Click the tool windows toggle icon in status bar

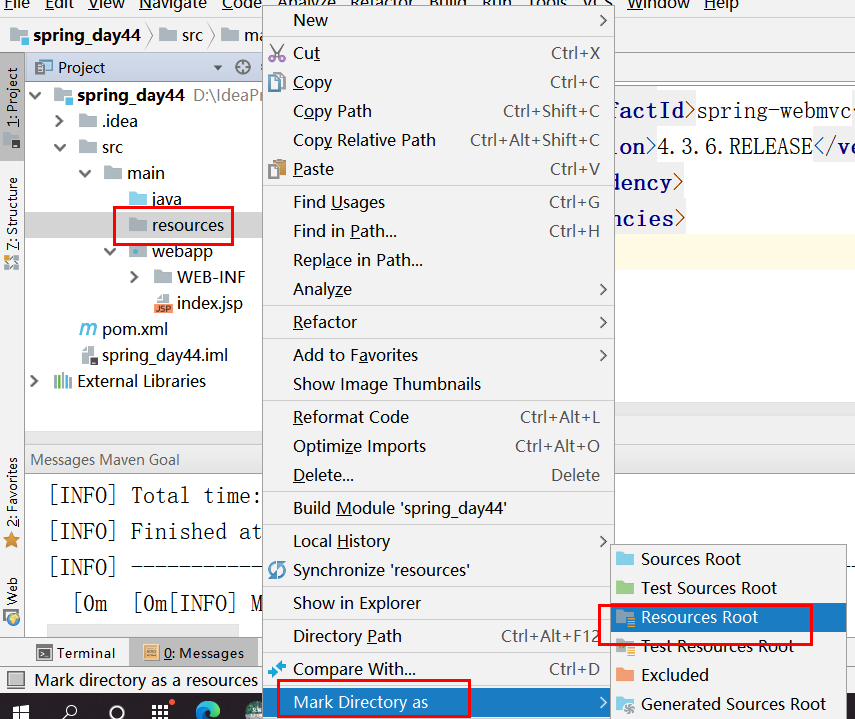(16, 679)
